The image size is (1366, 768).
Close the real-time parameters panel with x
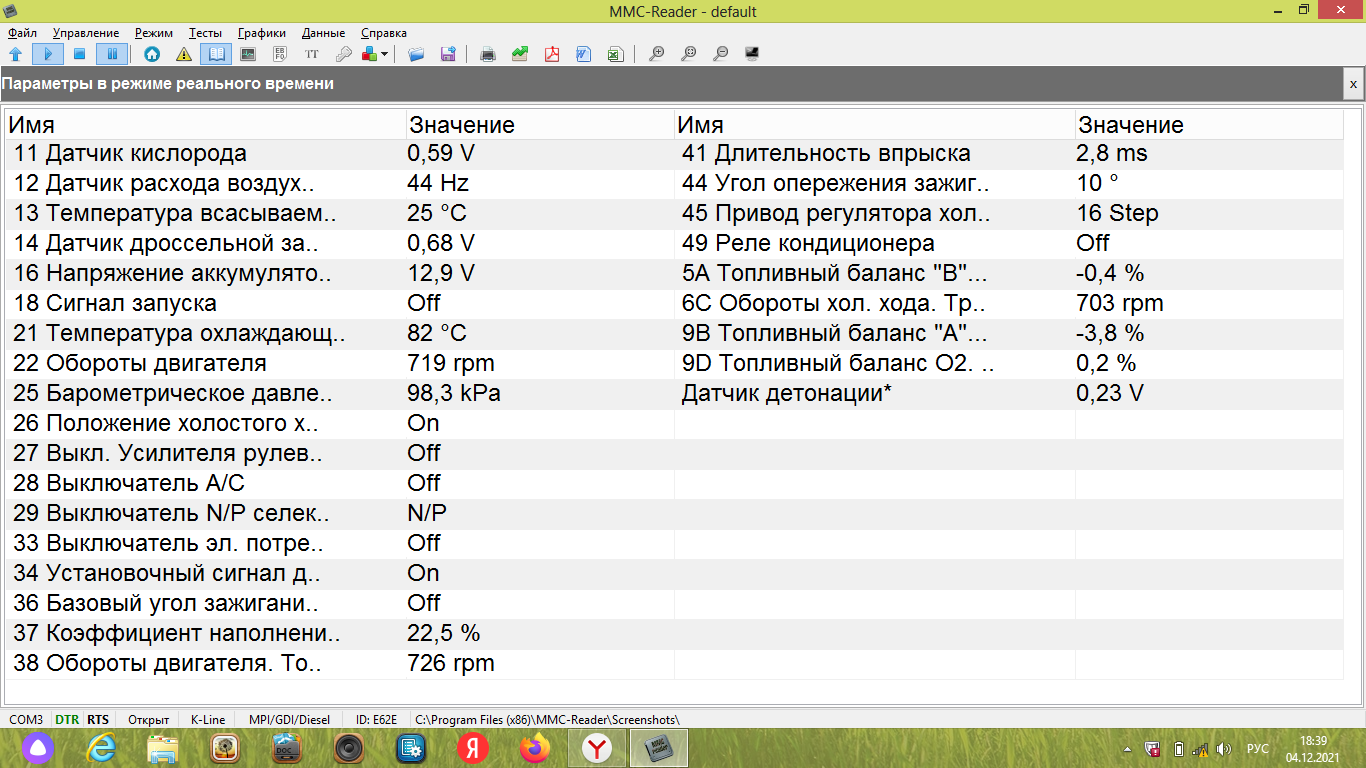(1353, 85)
